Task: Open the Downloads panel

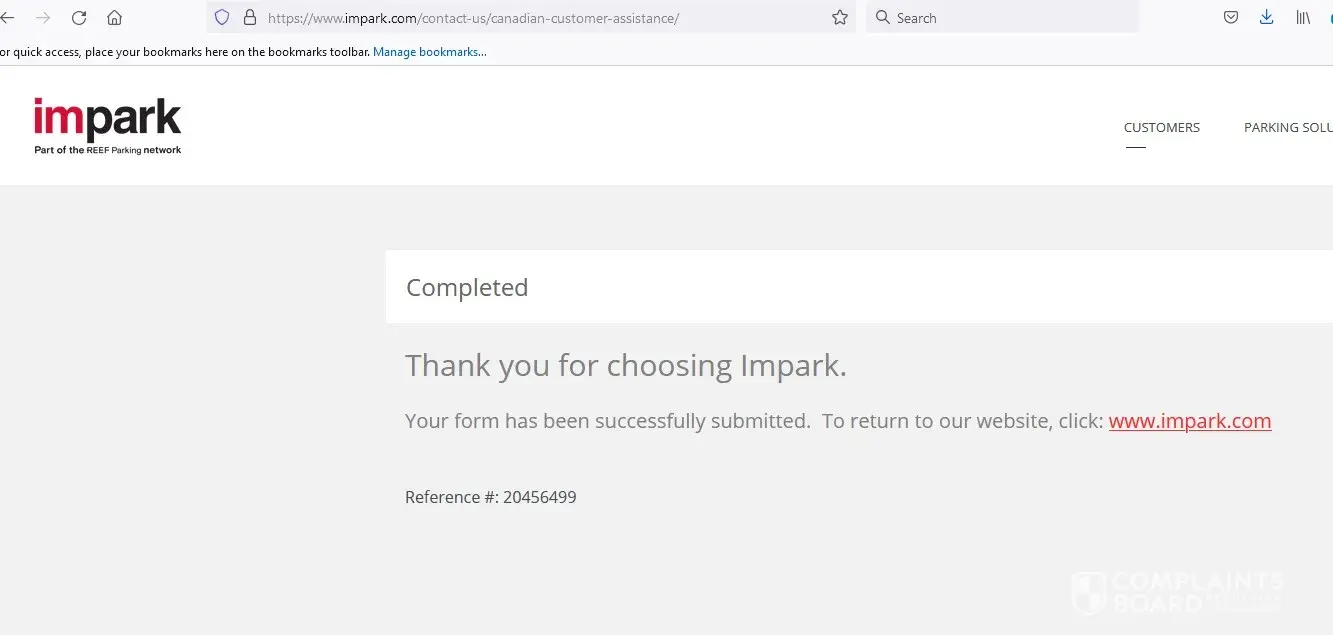Action: 1266,18
